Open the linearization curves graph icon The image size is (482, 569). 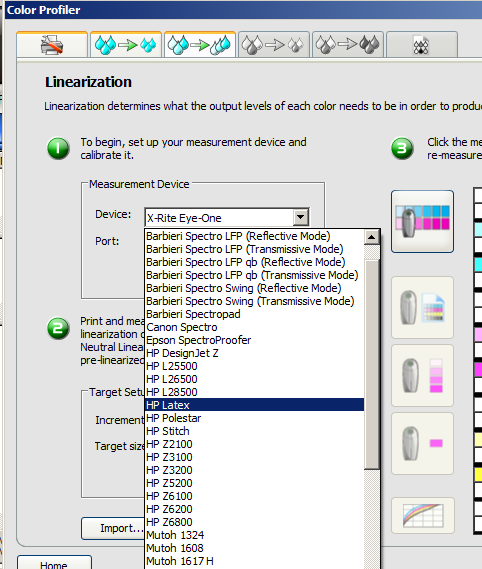tap(423, 515)
